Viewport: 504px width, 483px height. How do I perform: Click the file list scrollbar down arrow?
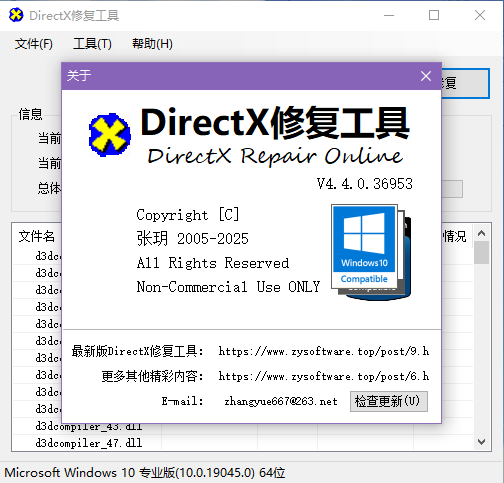(x=481, y=442)
